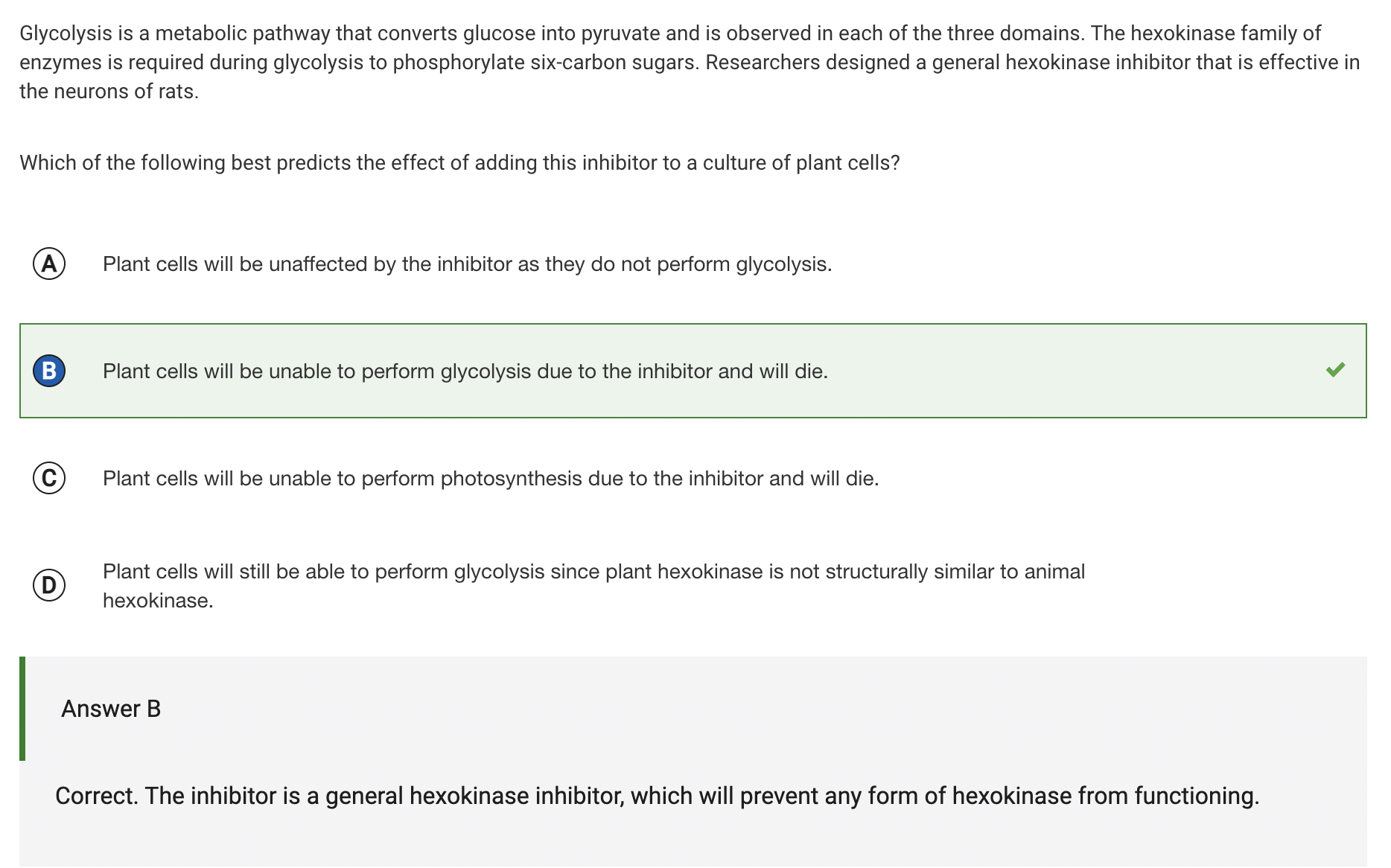
Task: Click the green checkmark on option B
Action: click(1335, 369)
